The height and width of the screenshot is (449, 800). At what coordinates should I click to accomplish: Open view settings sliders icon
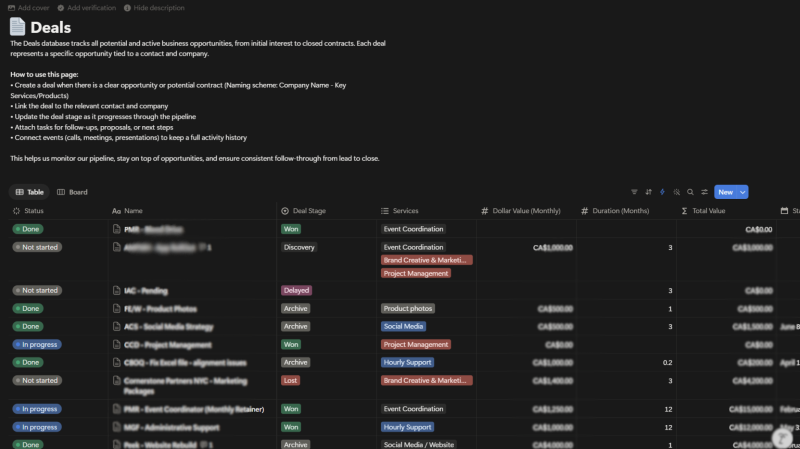point(705,192)
